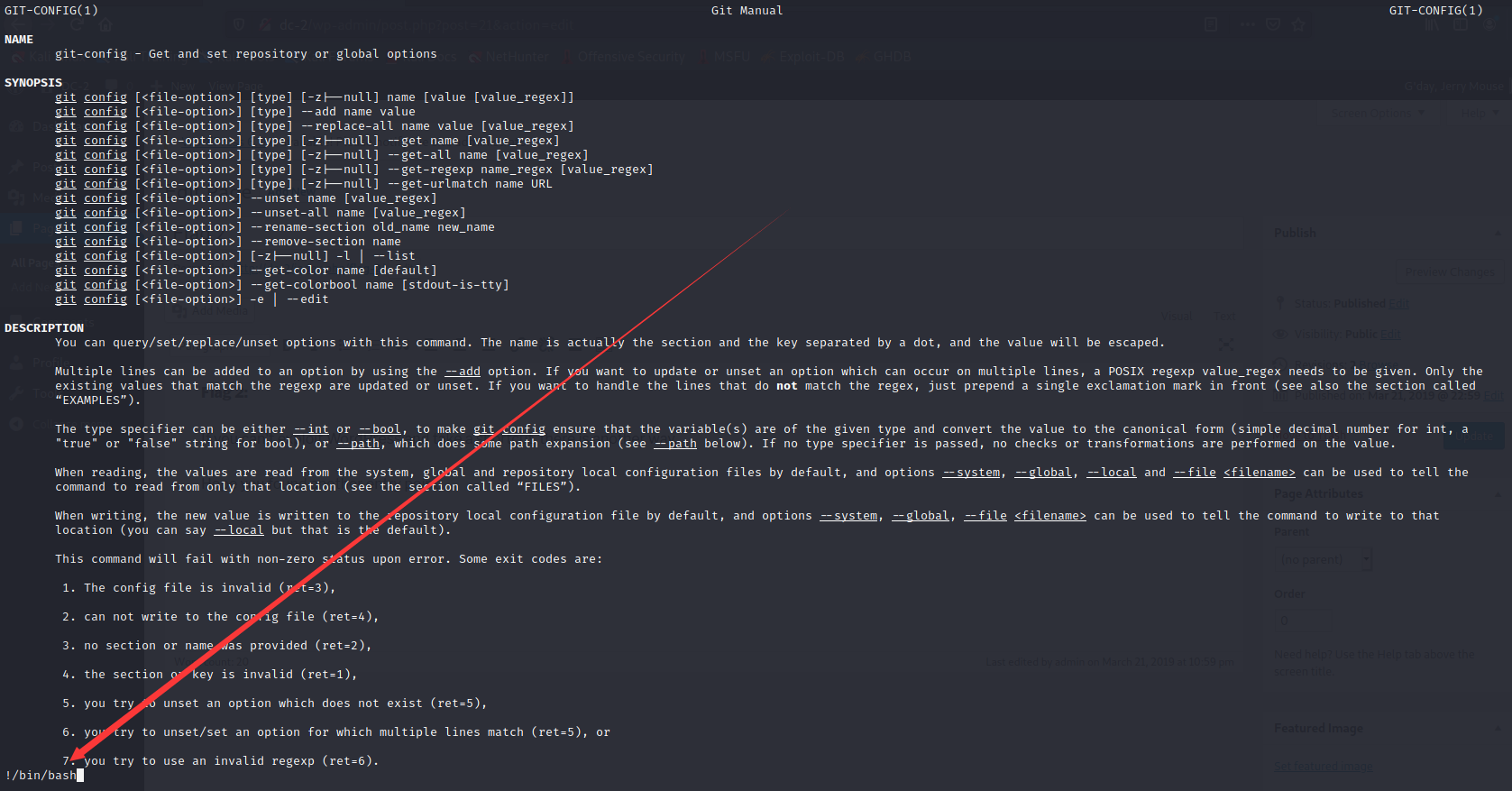Click Preview Changes button in background window
This screenshot has height=791, width=1512.
tap(1450, 272)
